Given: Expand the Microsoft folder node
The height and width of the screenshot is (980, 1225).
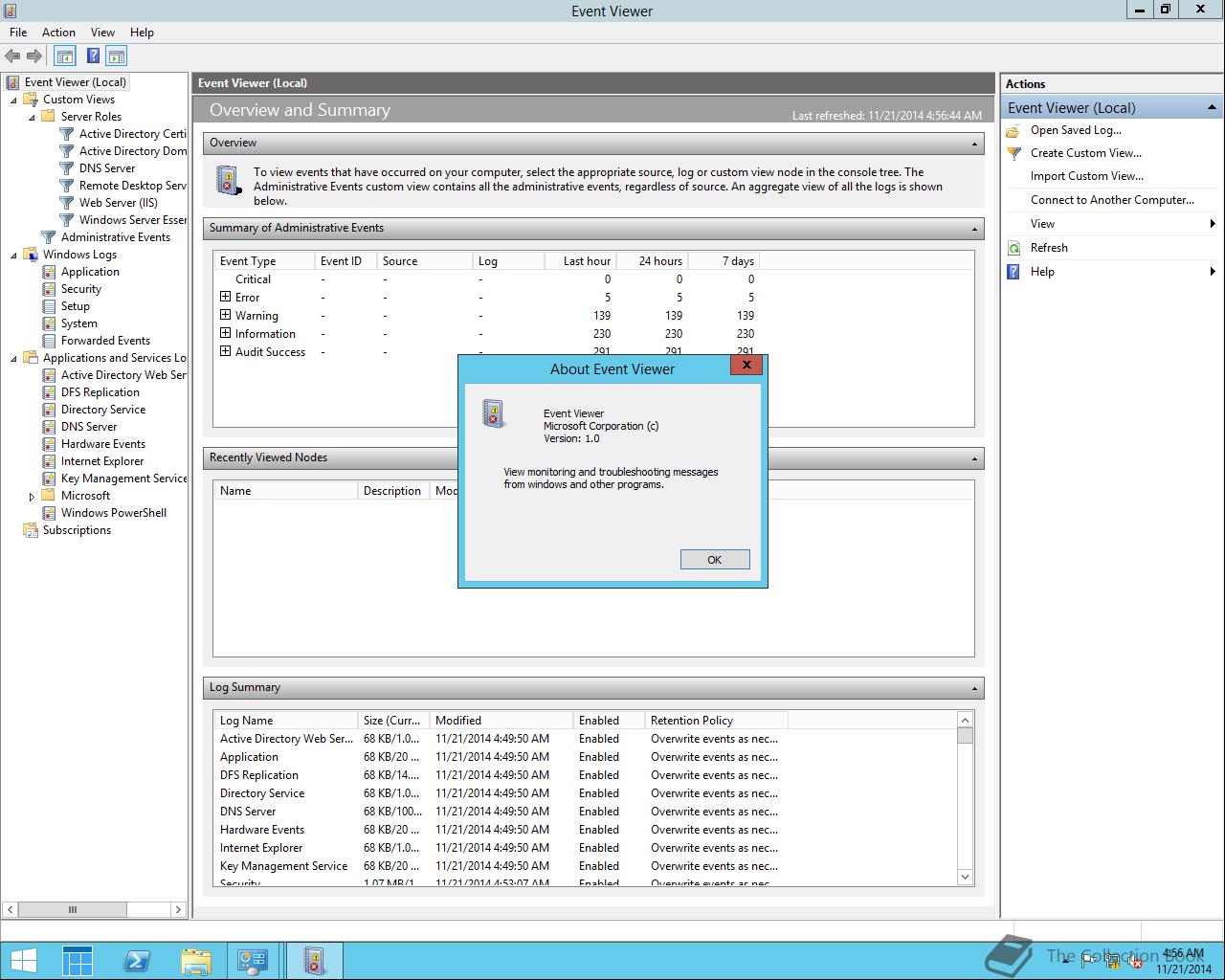Looking at the screenshot, I should point(32,497).
